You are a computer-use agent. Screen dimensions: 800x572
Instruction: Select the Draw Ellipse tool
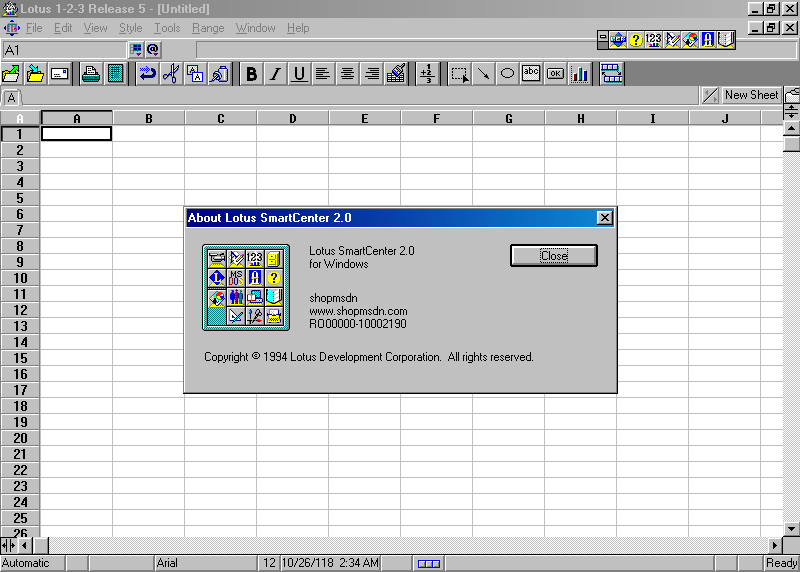pos(507,73)
